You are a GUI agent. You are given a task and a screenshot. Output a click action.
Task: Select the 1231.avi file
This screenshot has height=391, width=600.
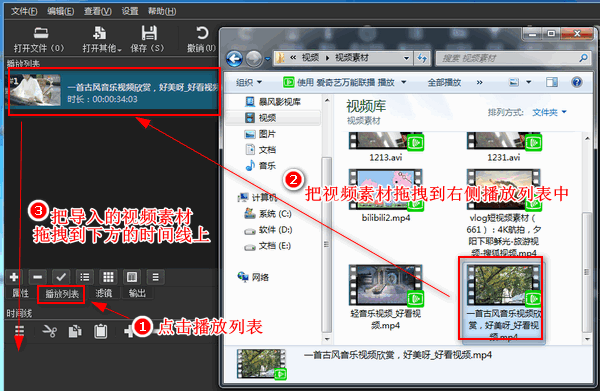(504, 147)
